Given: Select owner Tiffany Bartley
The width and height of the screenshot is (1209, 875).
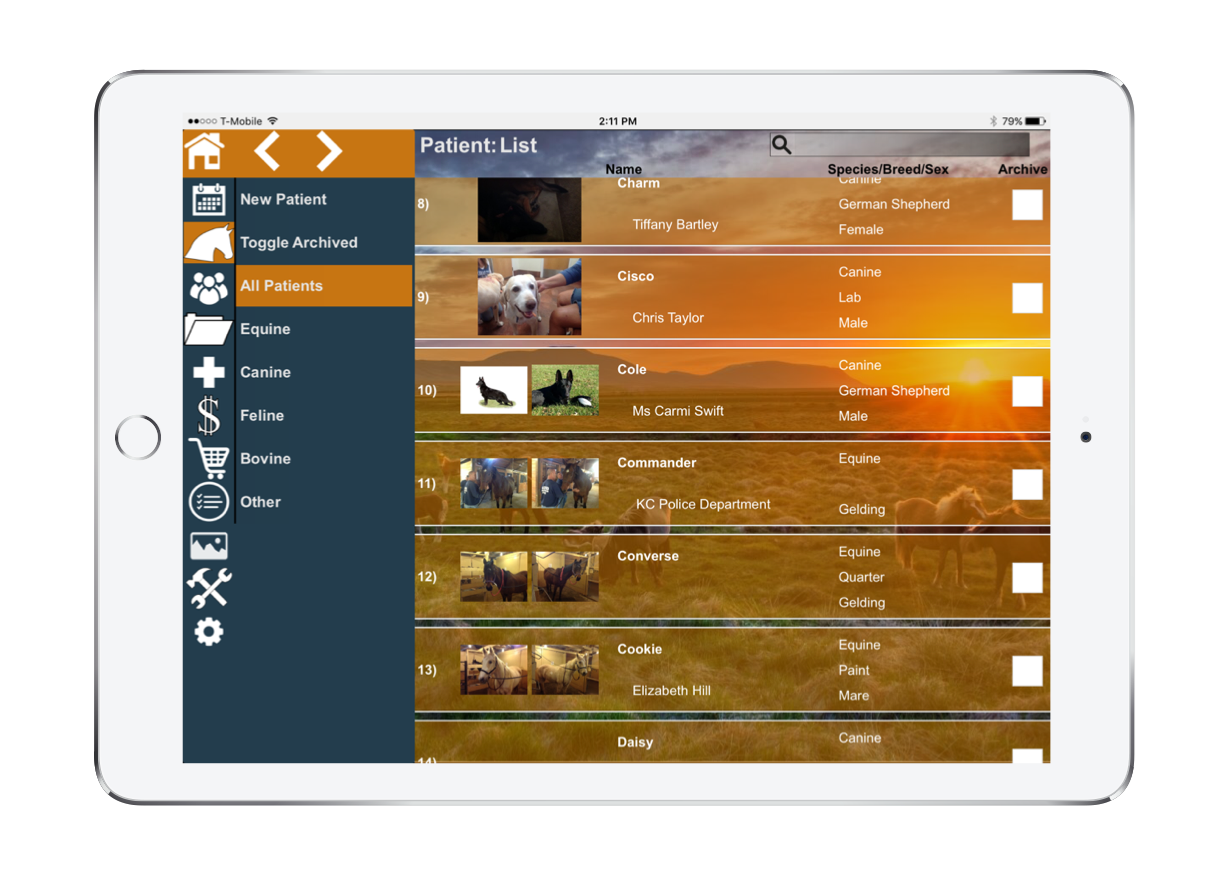Looking at the screenshot, I should (675, 224).
